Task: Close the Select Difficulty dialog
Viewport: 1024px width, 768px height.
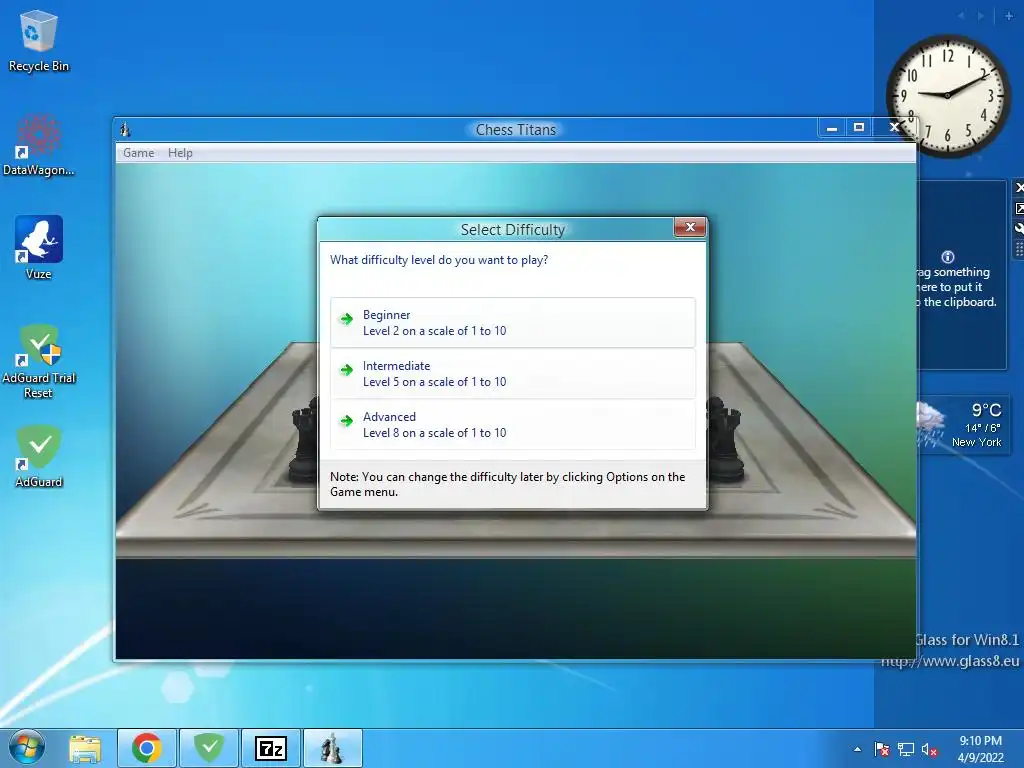Action: (690, 227)
